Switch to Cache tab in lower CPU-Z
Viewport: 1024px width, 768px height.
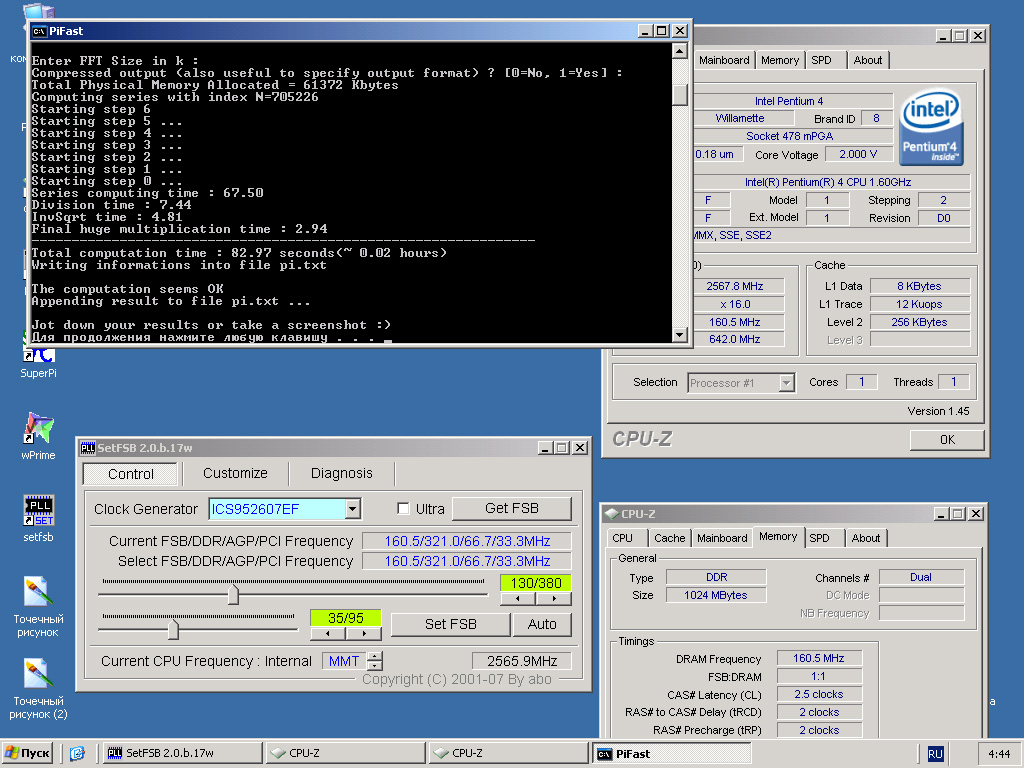point(669,538)
